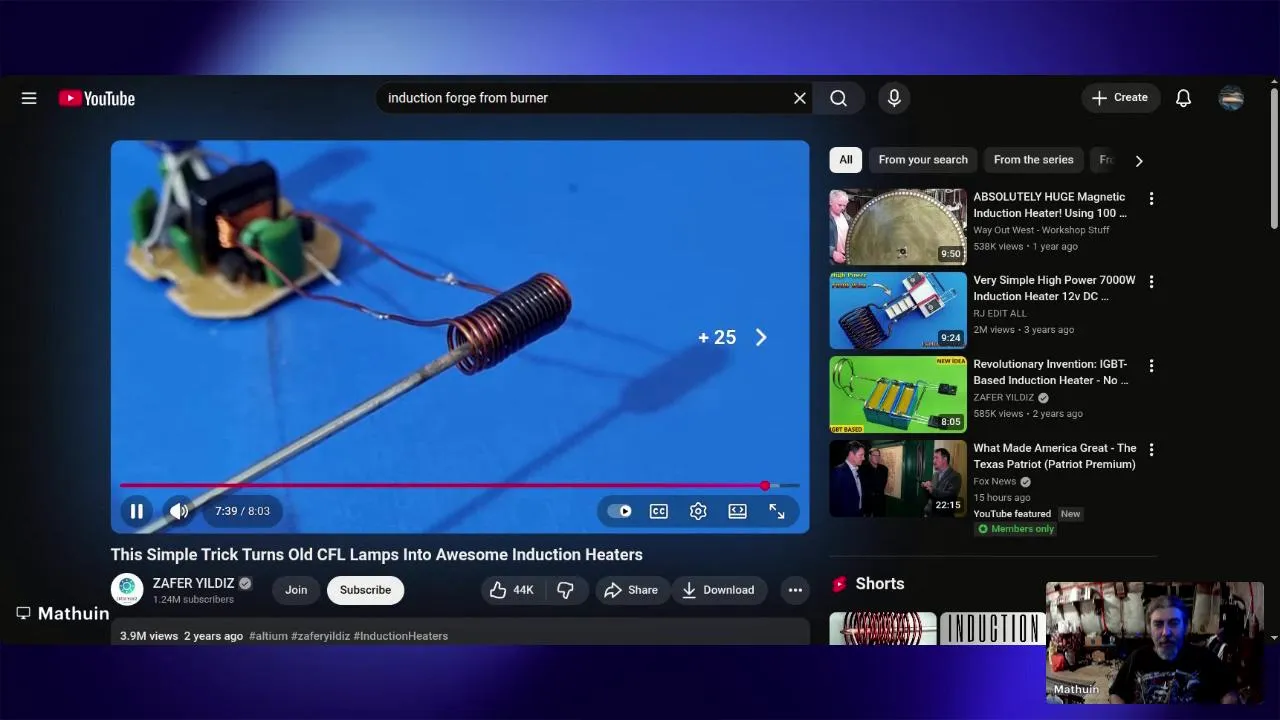Start voice search with the microphone
Image resolution: width=1280 pixels, height=720 pixels.
[894, 98]
